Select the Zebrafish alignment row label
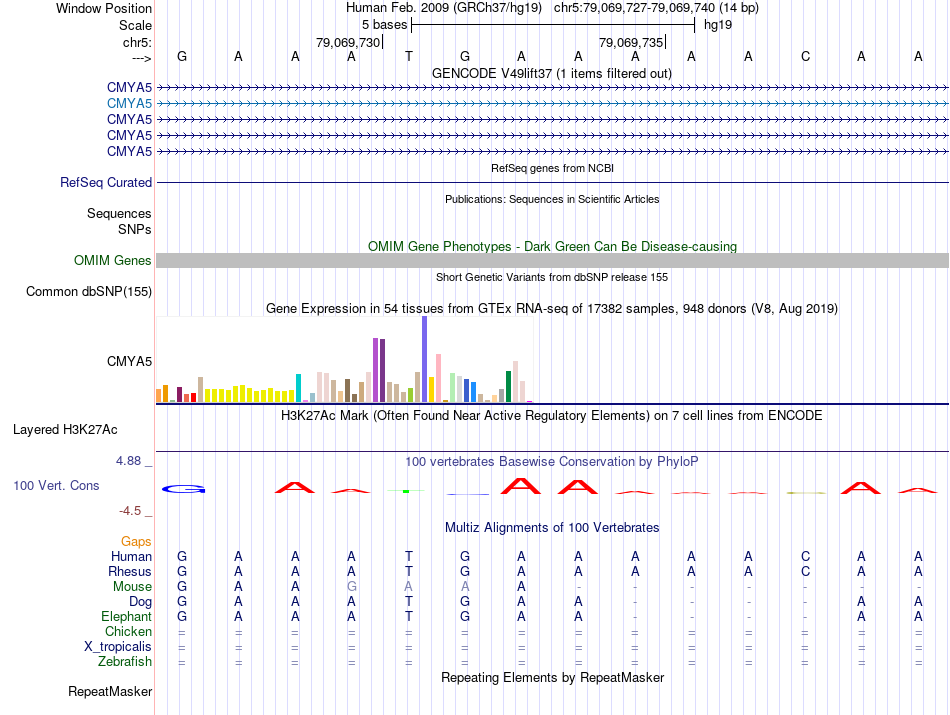 [125, 662]
